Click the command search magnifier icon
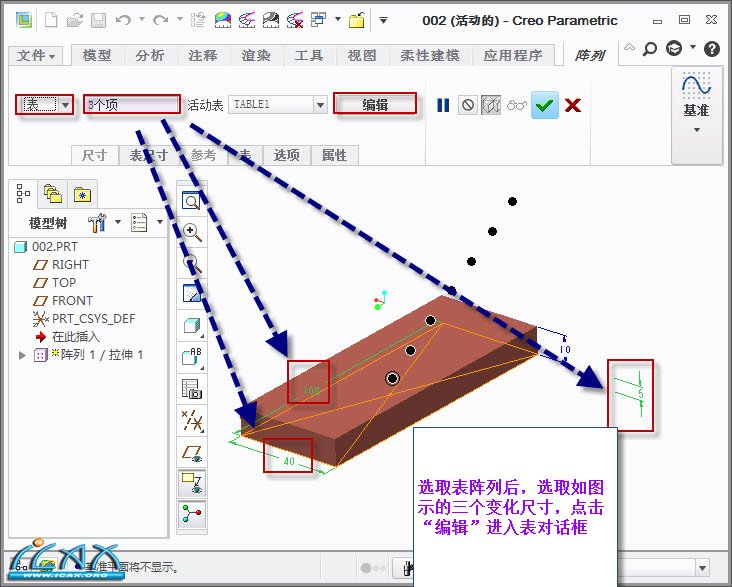This screenshot has width=732, height=587. (649, 49)
